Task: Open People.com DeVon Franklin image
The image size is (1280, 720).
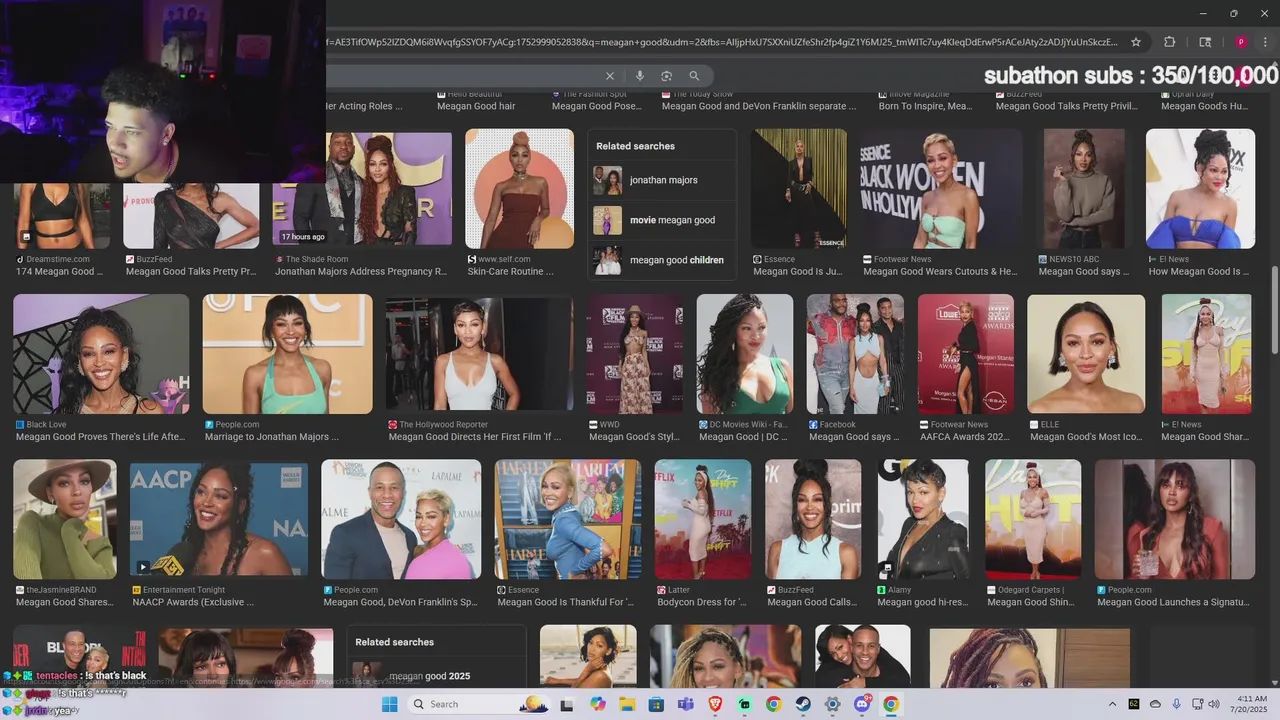Action: (x=401, y=520)
